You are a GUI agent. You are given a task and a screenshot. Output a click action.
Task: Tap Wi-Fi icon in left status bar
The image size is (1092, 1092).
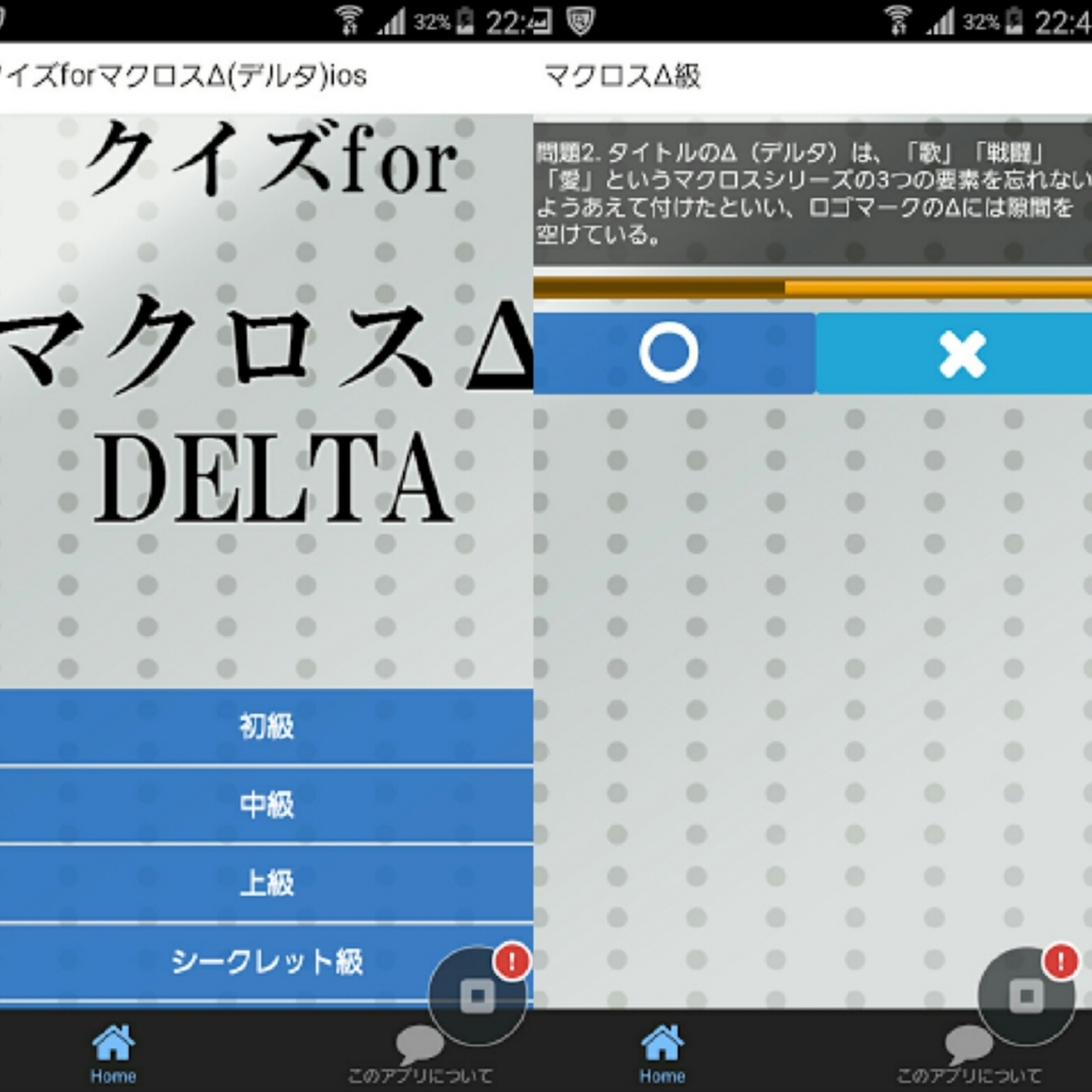[x=349, y=20]
